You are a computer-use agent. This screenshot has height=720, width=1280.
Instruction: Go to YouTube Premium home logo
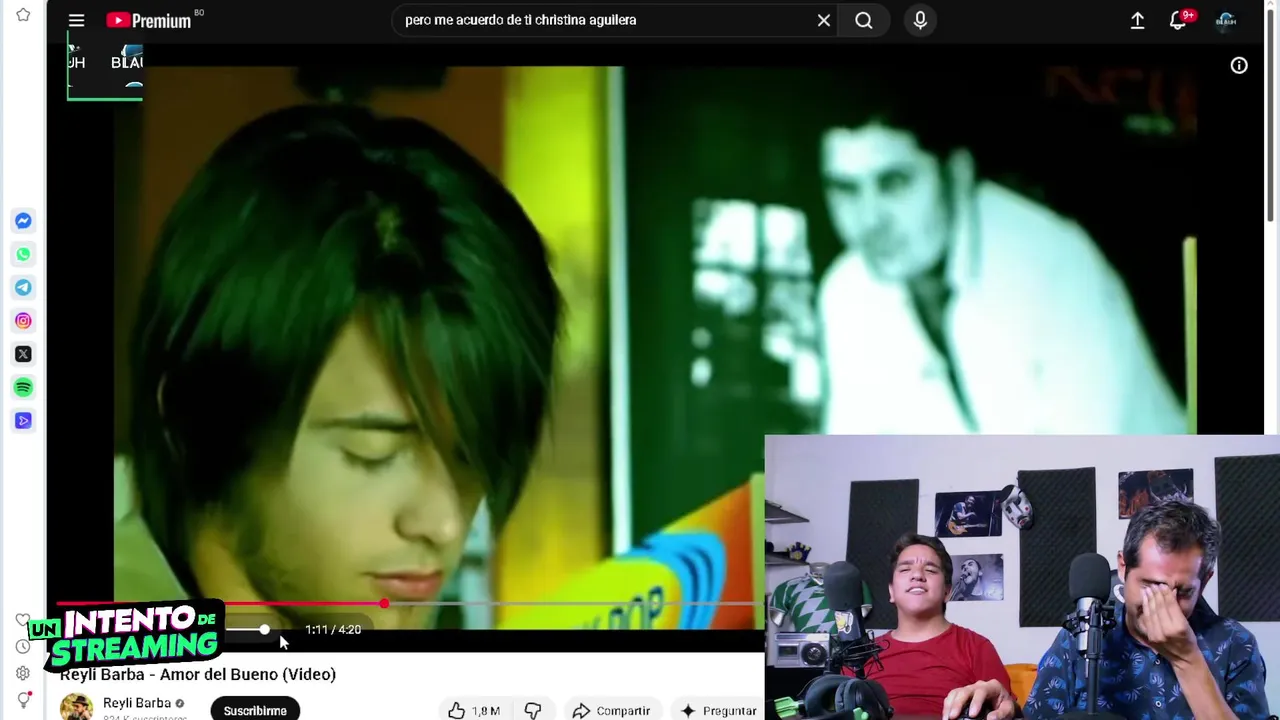click(x=149, y=20)
